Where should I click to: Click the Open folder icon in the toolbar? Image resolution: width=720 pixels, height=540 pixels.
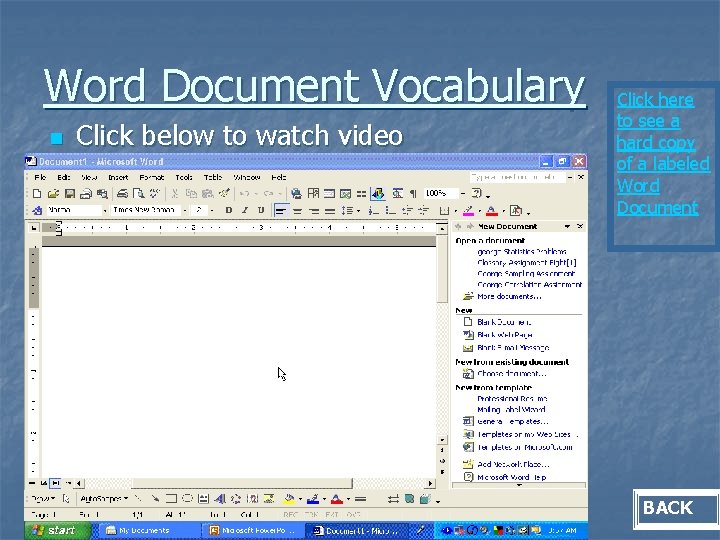pyautogui.click(x=53, y=194)
